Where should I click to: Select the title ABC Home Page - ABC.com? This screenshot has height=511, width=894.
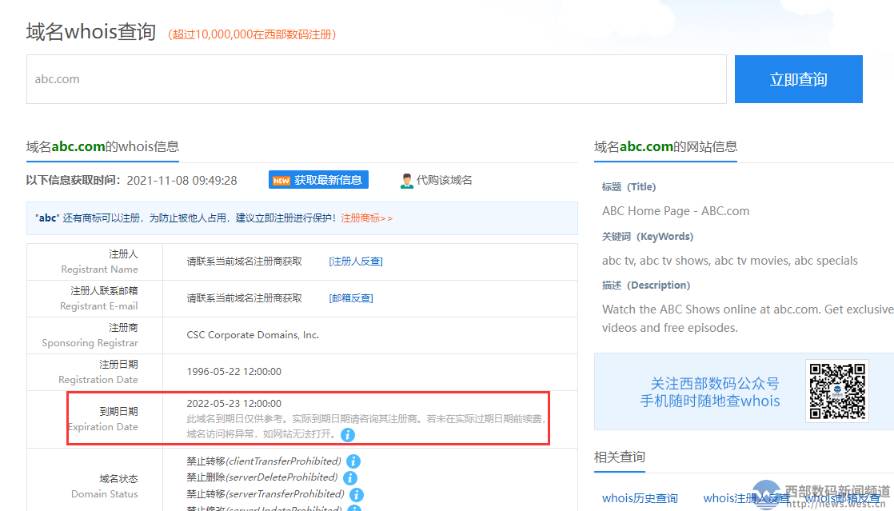point(676,211)
